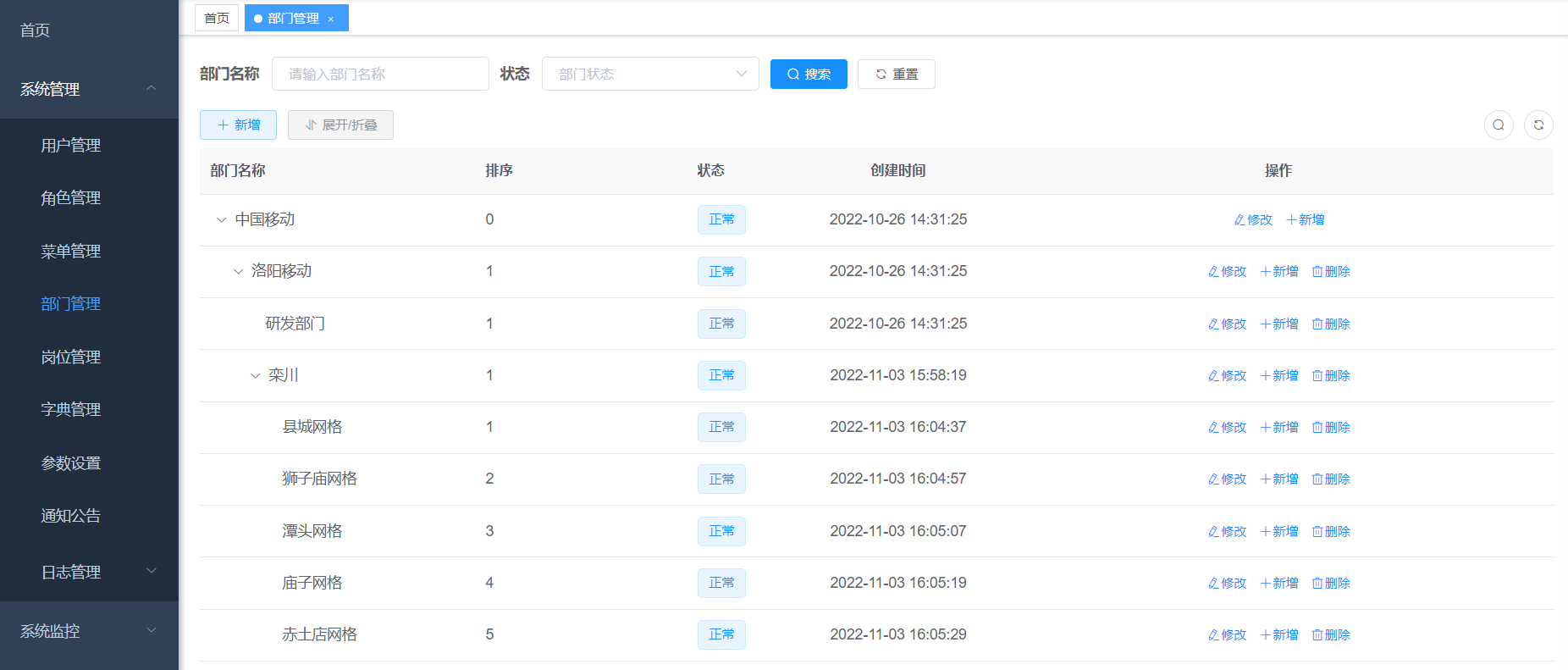
Task: Open the 部门状态 dropdown
Action: point(650,74)
